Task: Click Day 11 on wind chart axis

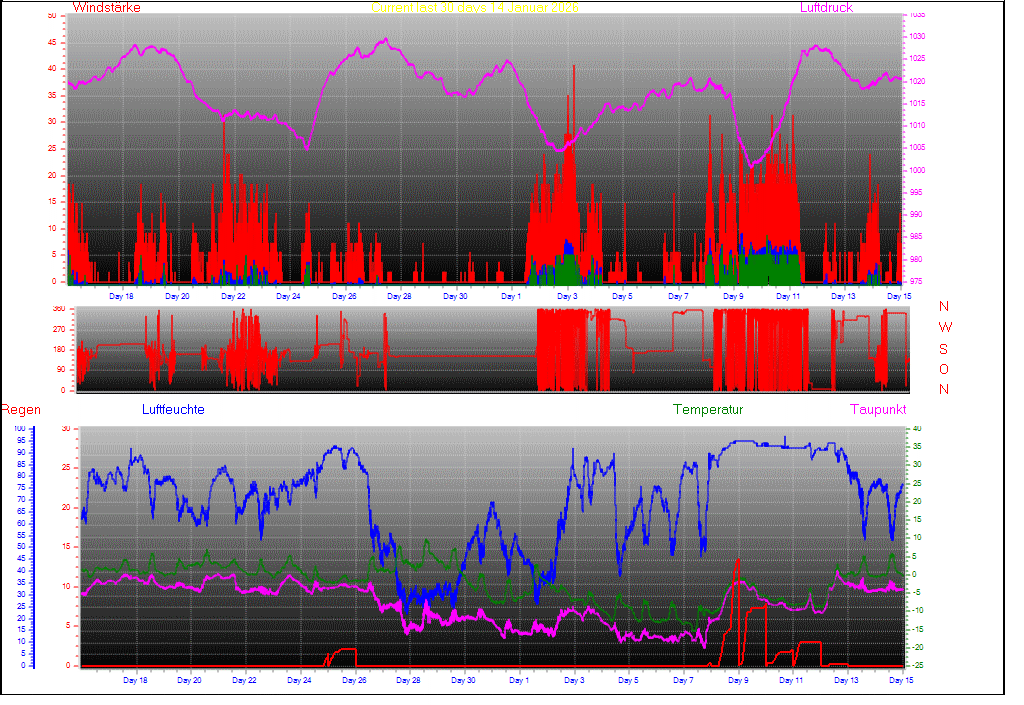Action: [789, 297]
